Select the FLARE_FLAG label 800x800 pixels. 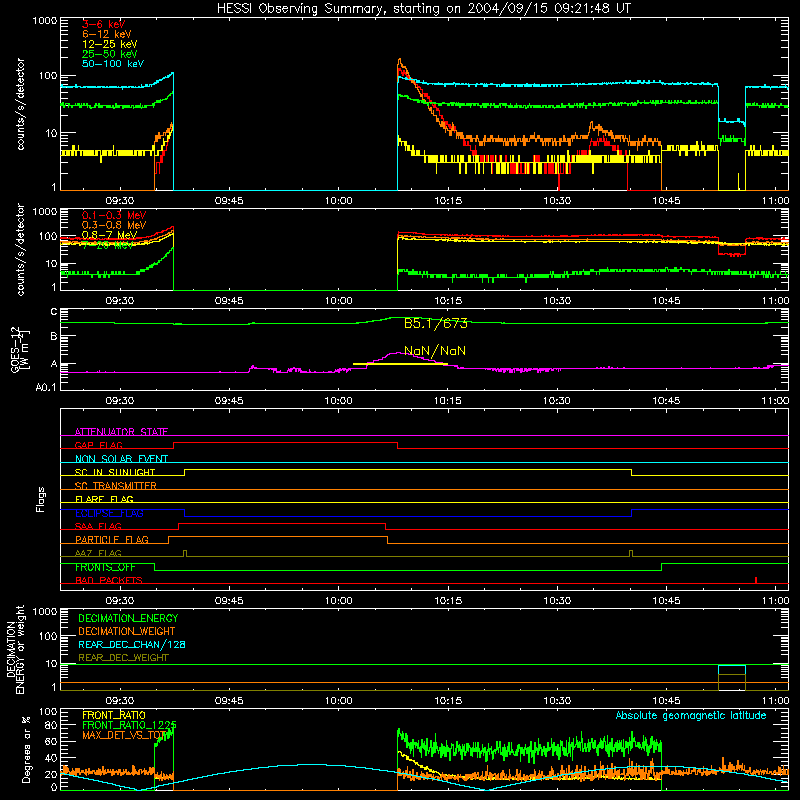tap(104, 499)
